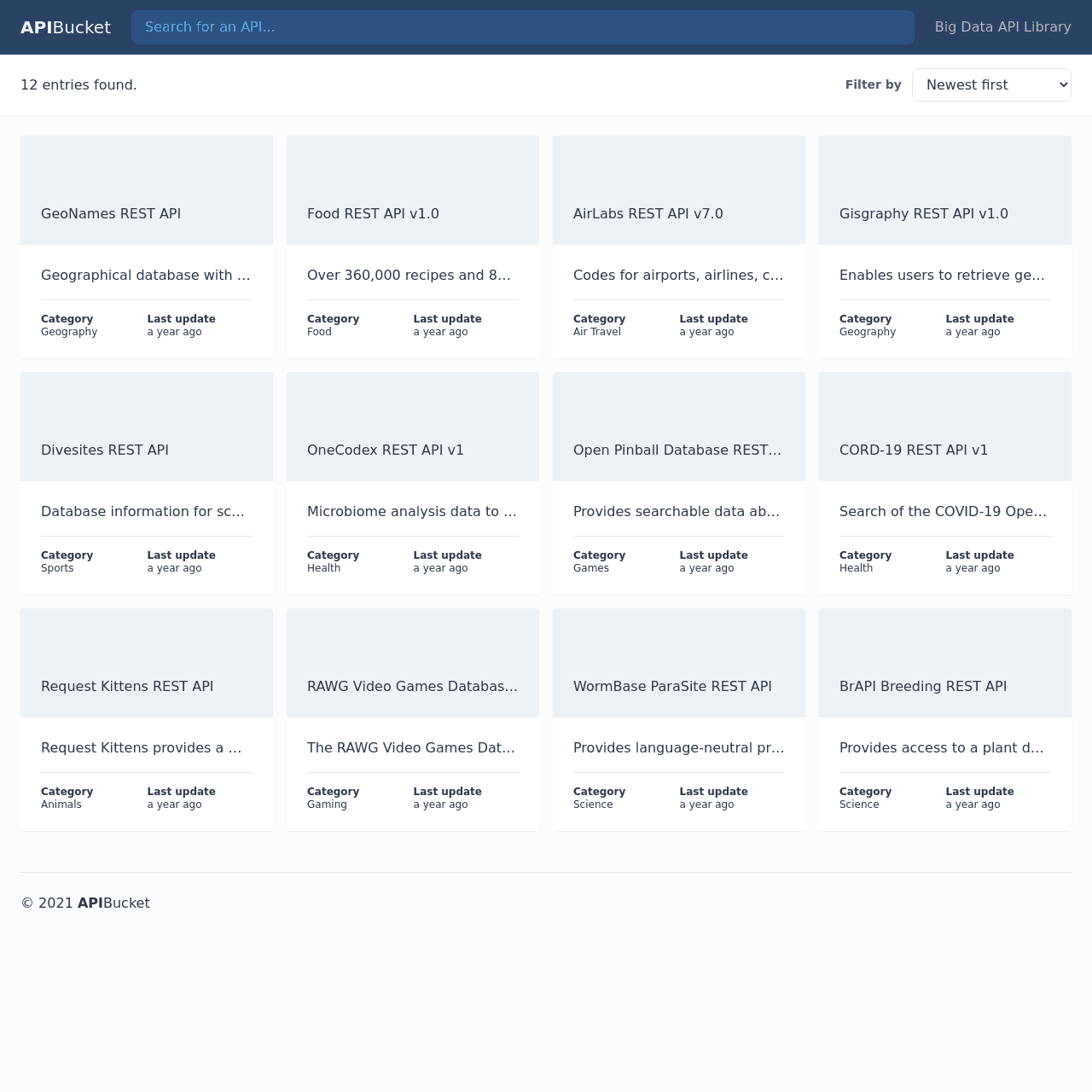Click the APIBucket logo in header
Viewport: 1092px width, 1092px height.
[x=66, y=27]
